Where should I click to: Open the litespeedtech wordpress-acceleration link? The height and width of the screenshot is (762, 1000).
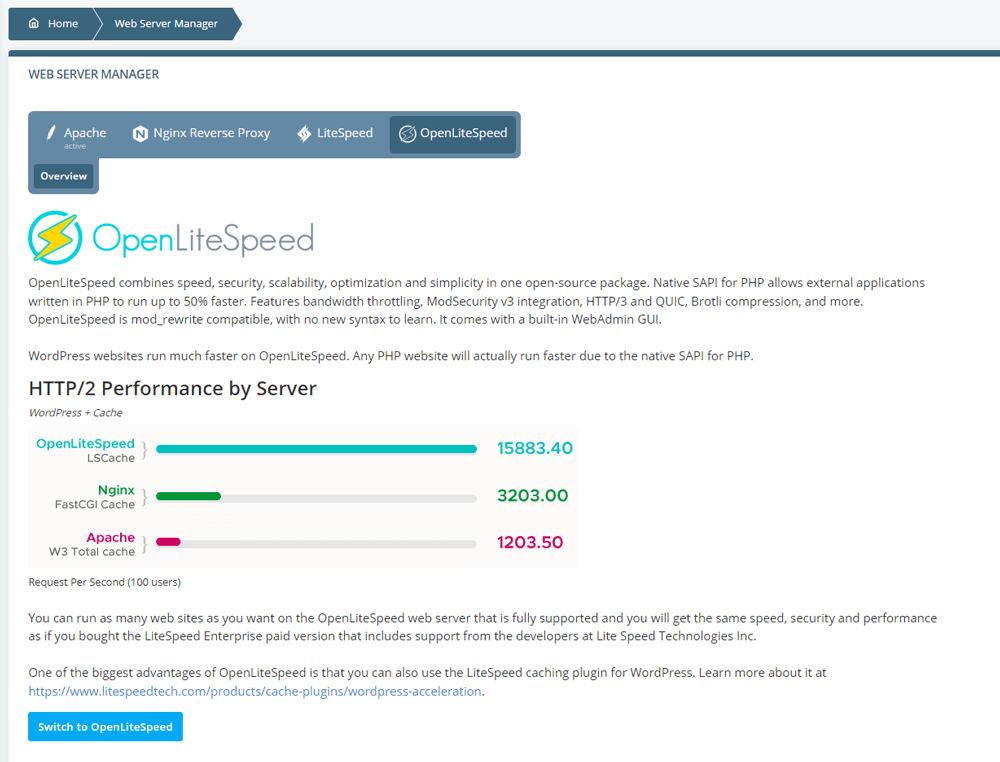click(x=255, y=691)
